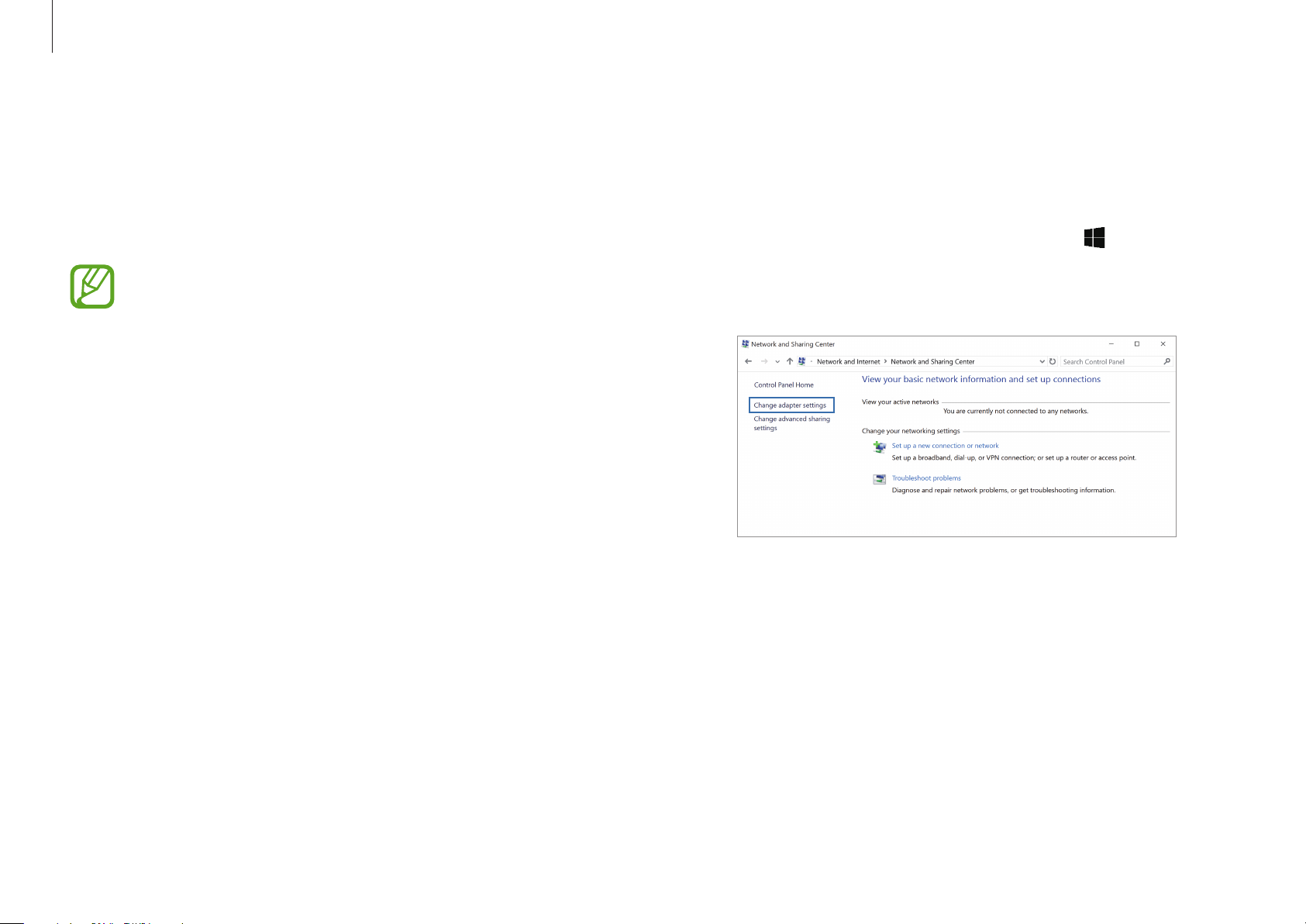The image size is (1306, 924).
Task: Go up one level with the up arrow
Action: tap(790, 361)
